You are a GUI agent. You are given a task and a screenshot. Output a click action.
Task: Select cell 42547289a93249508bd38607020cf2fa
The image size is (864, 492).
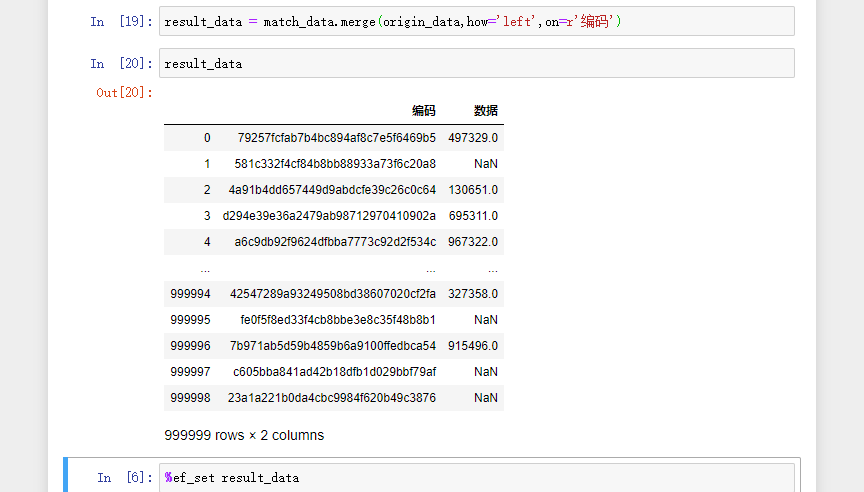pyautogui.click(x=333, y=294)
